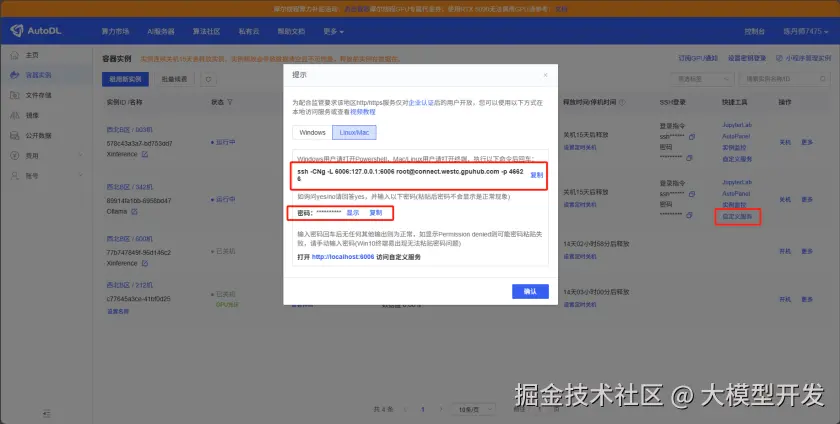Copy the password in the dialog

coord(376,213)
